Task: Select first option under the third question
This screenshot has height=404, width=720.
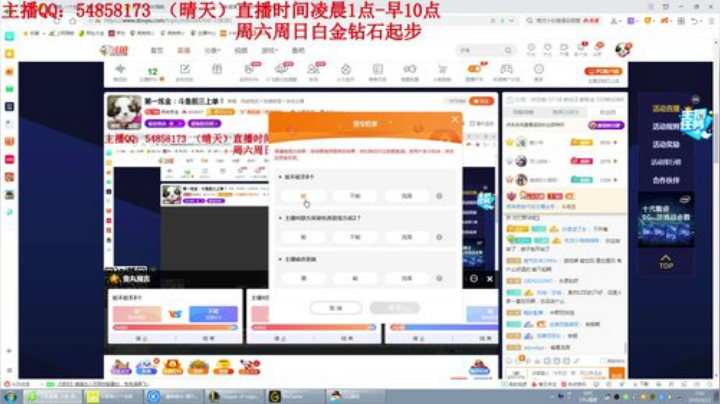Action: (x=304, y=278)
